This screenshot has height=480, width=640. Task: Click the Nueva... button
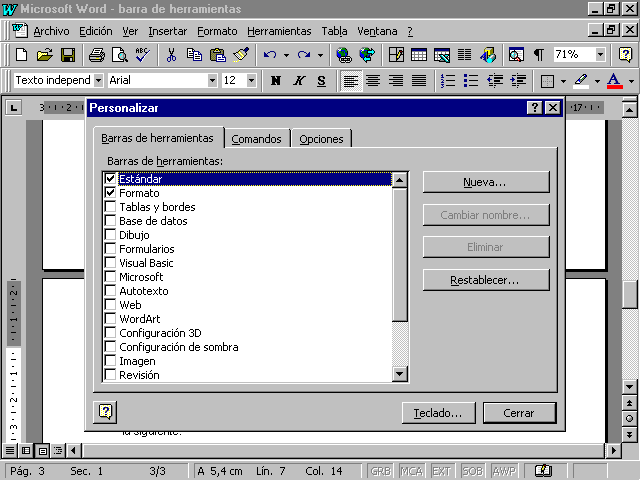pyautogui.click(x=486, y=182)
